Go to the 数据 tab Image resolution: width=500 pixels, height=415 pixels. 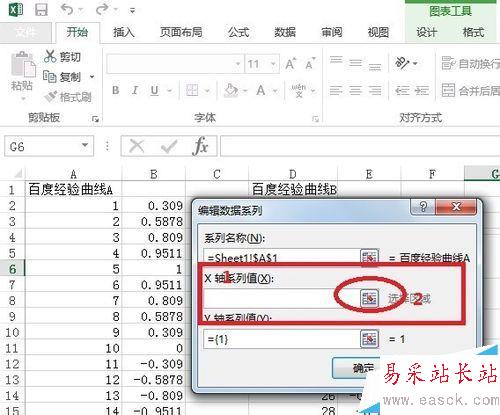click(x=285, y=32)
